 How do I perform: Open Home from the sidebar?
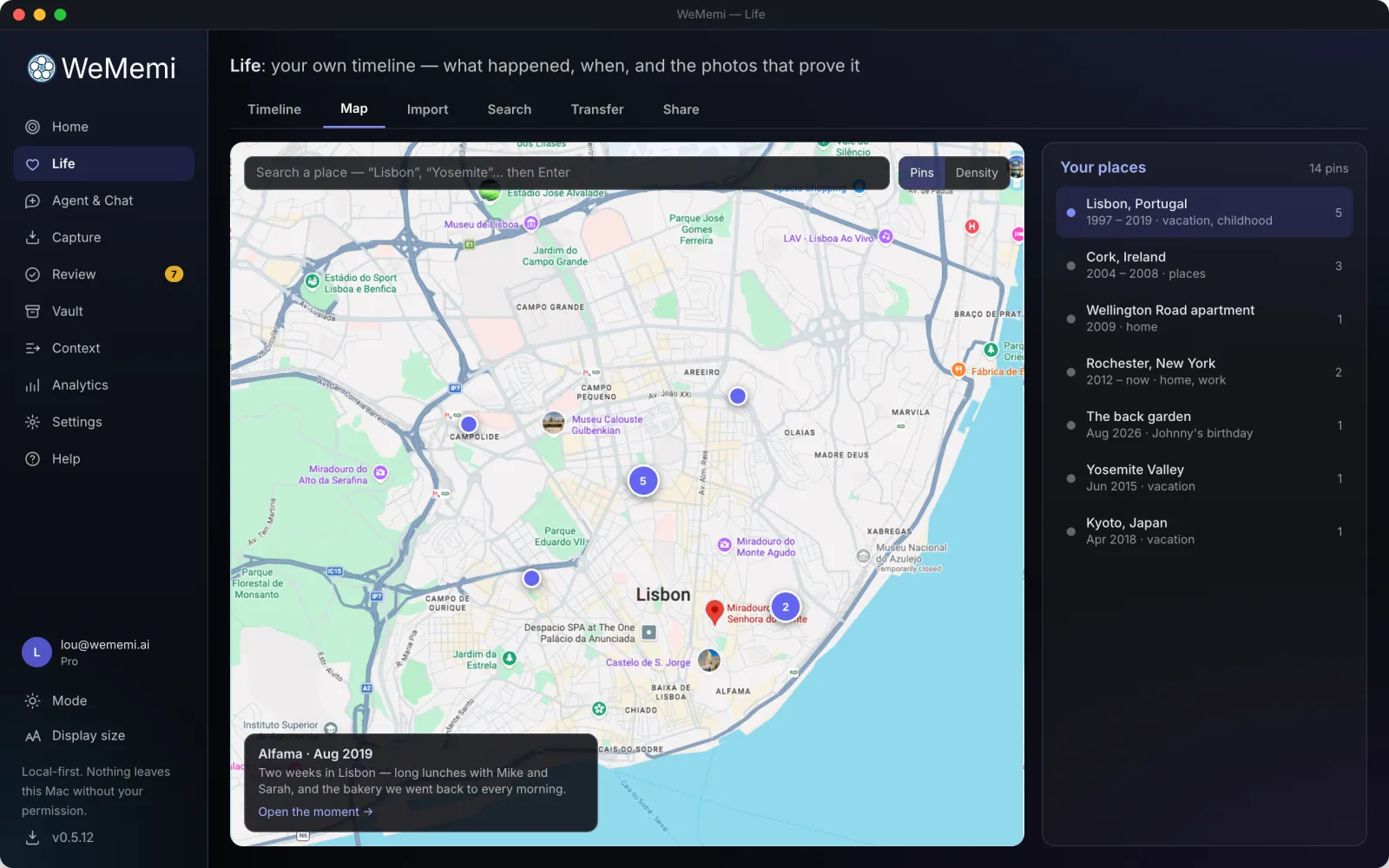click(103, 127)
